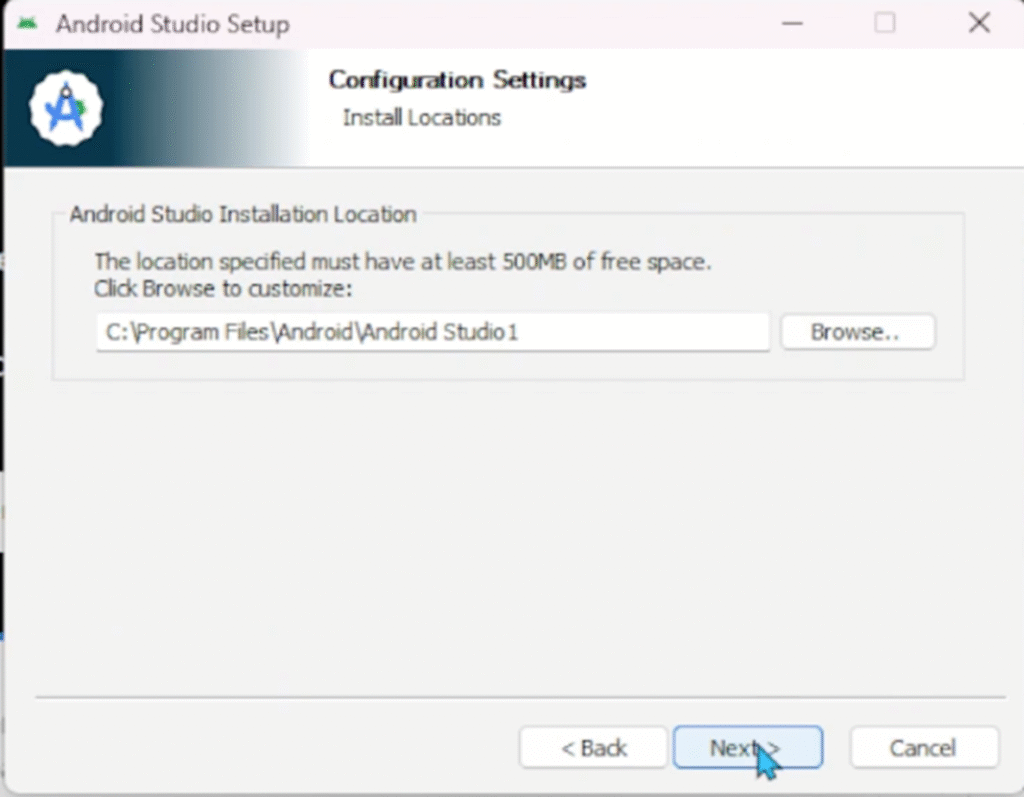The height and width of the screenshot is (797, 1024).
Task: Click the Android icon in the title bar
Action: coord(27,23)
